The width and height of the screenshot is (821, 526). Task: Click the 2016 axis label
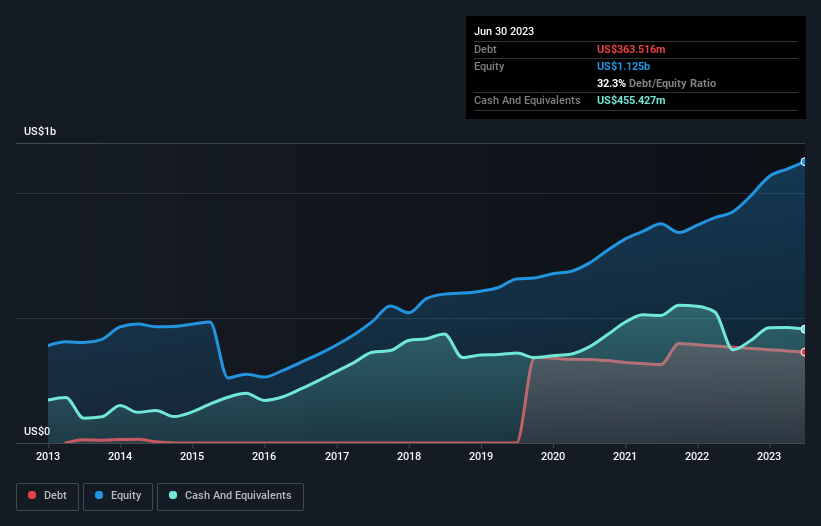coord(264,456)
